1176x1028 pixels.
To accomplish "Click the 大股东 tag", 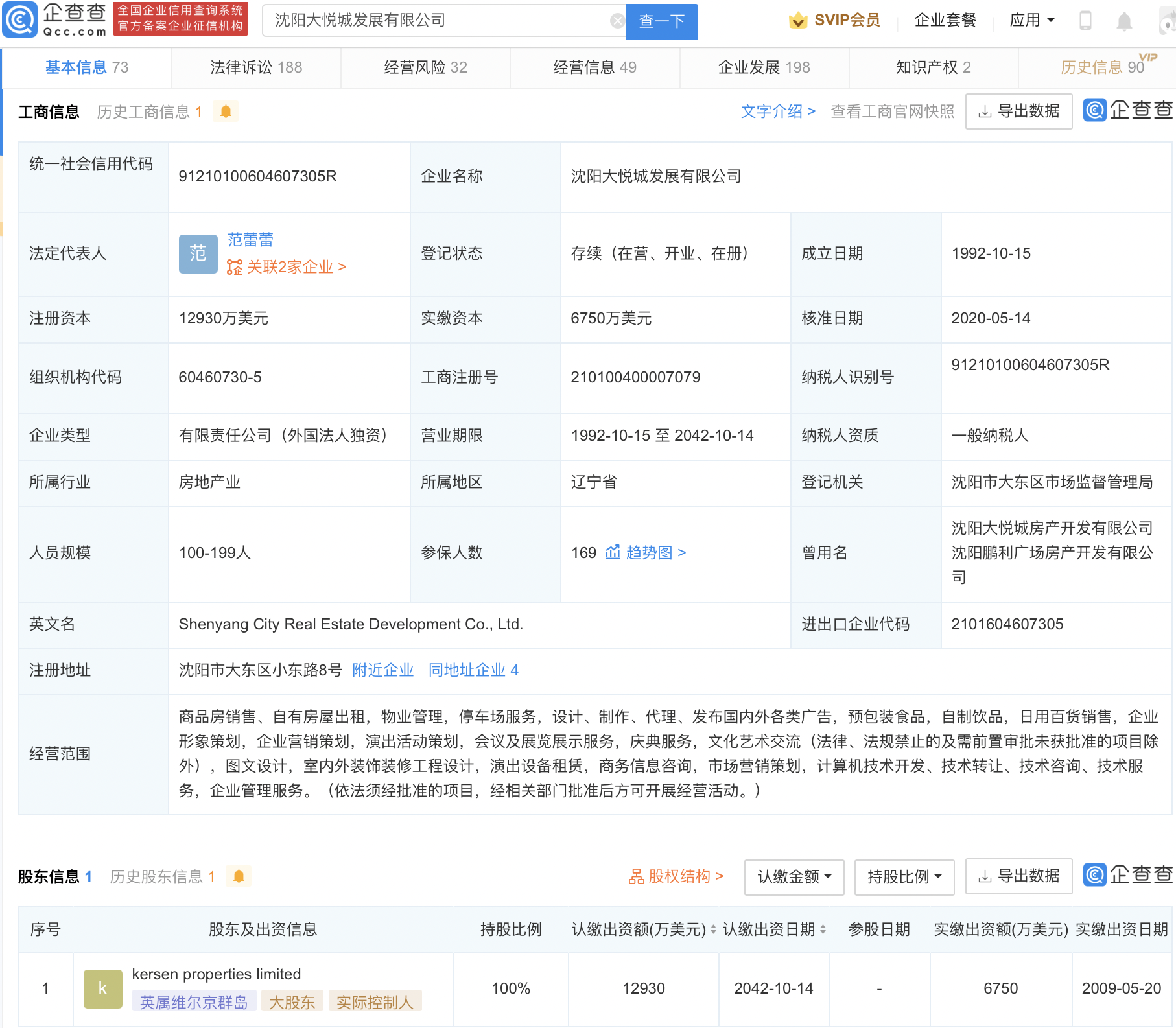I will (x=292, y=1002).
